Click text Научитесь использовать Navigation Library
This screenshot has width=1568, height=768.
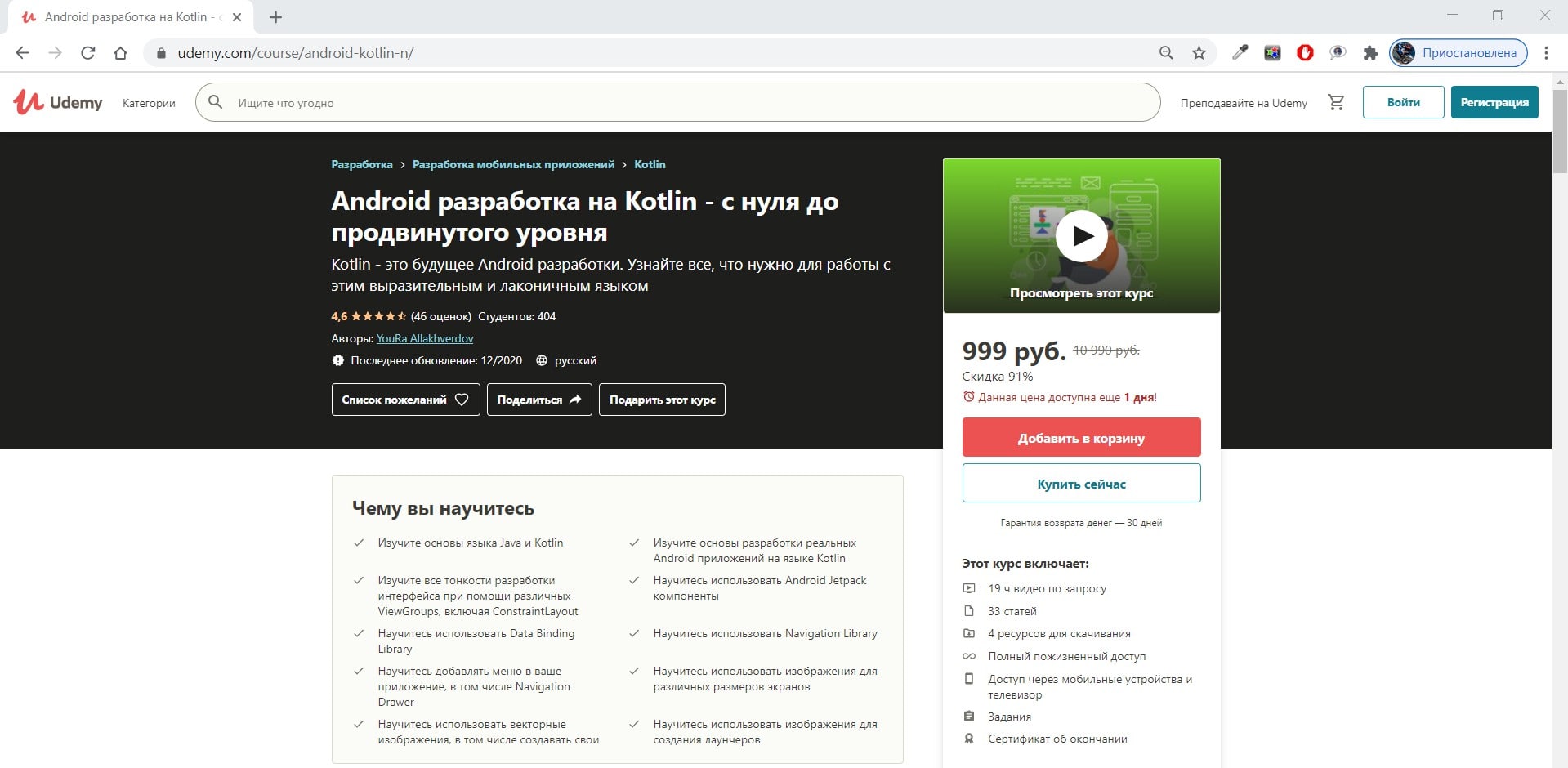pyautogui.click(x=765, y=633)
